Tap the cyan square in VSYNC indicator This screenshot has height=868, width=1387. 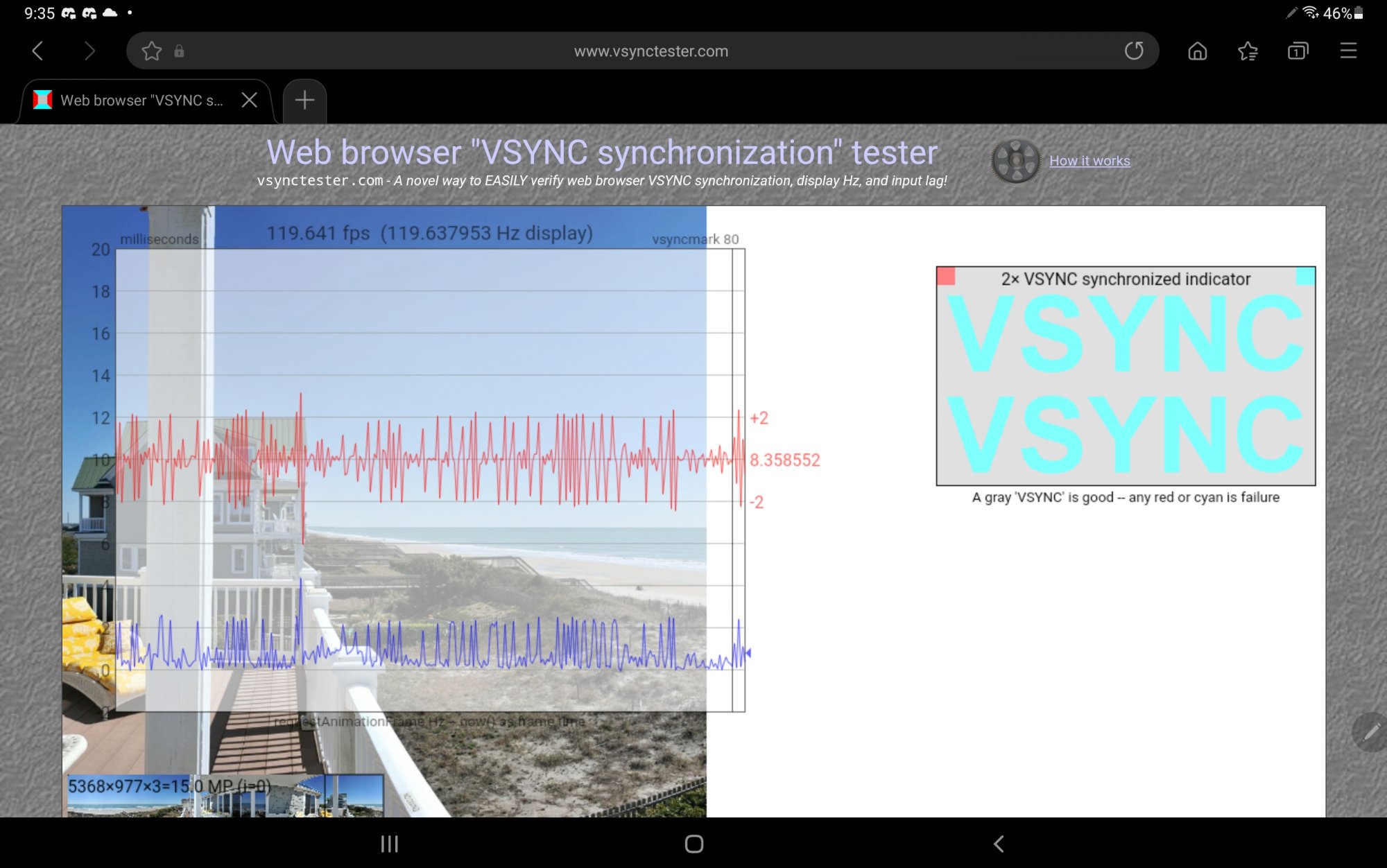pyautogui.click(x=1305, y=276)
